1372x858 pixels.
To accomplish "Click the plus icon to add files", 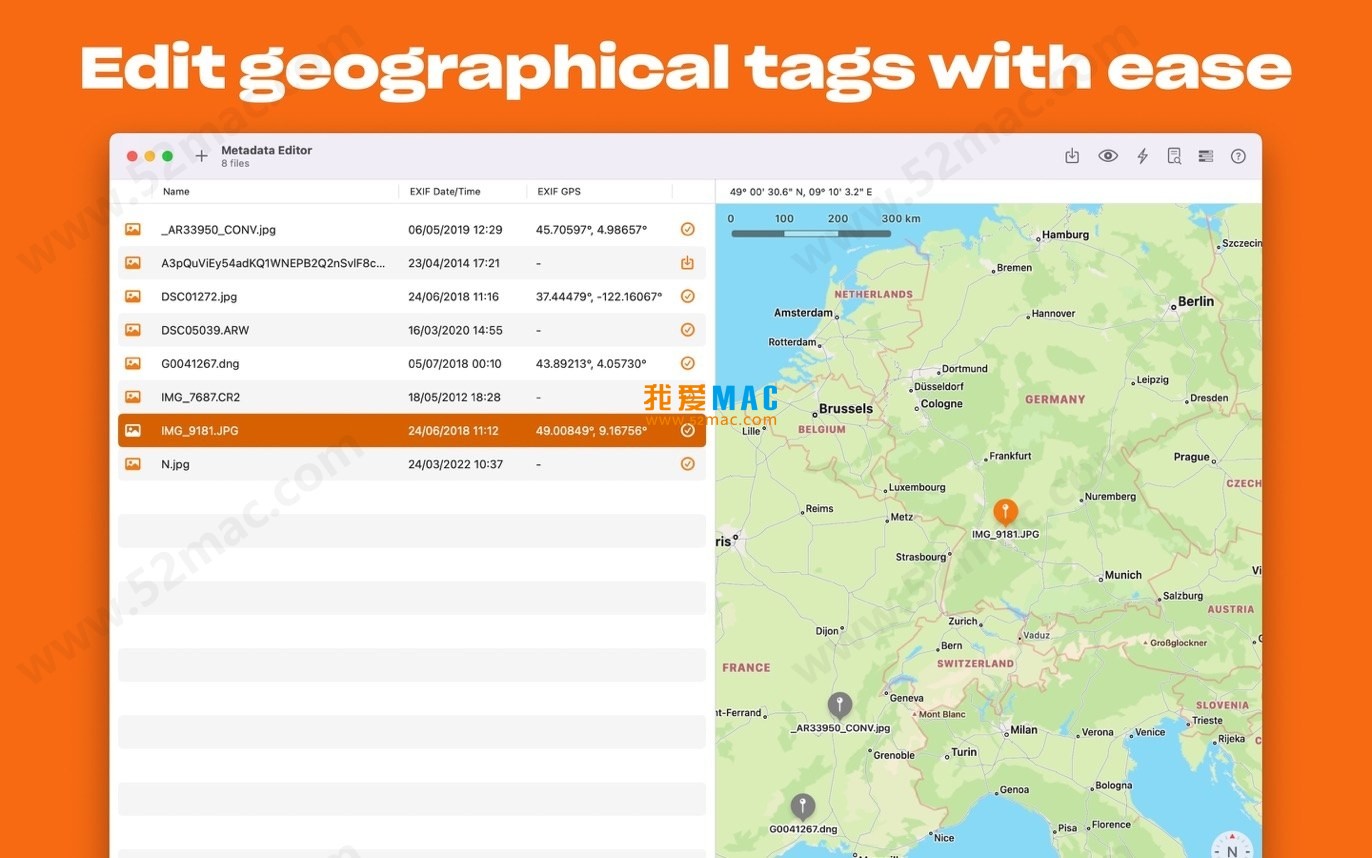I will point(201,156).
